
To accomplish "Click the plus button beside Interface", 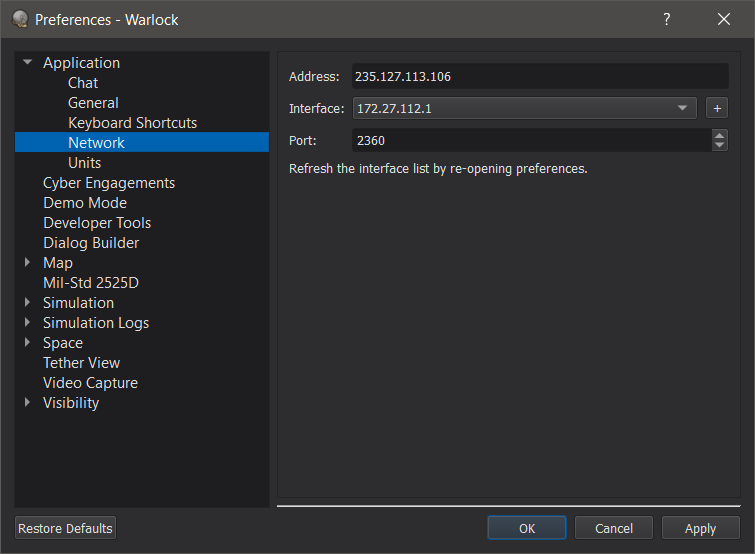I will (717, 108).
